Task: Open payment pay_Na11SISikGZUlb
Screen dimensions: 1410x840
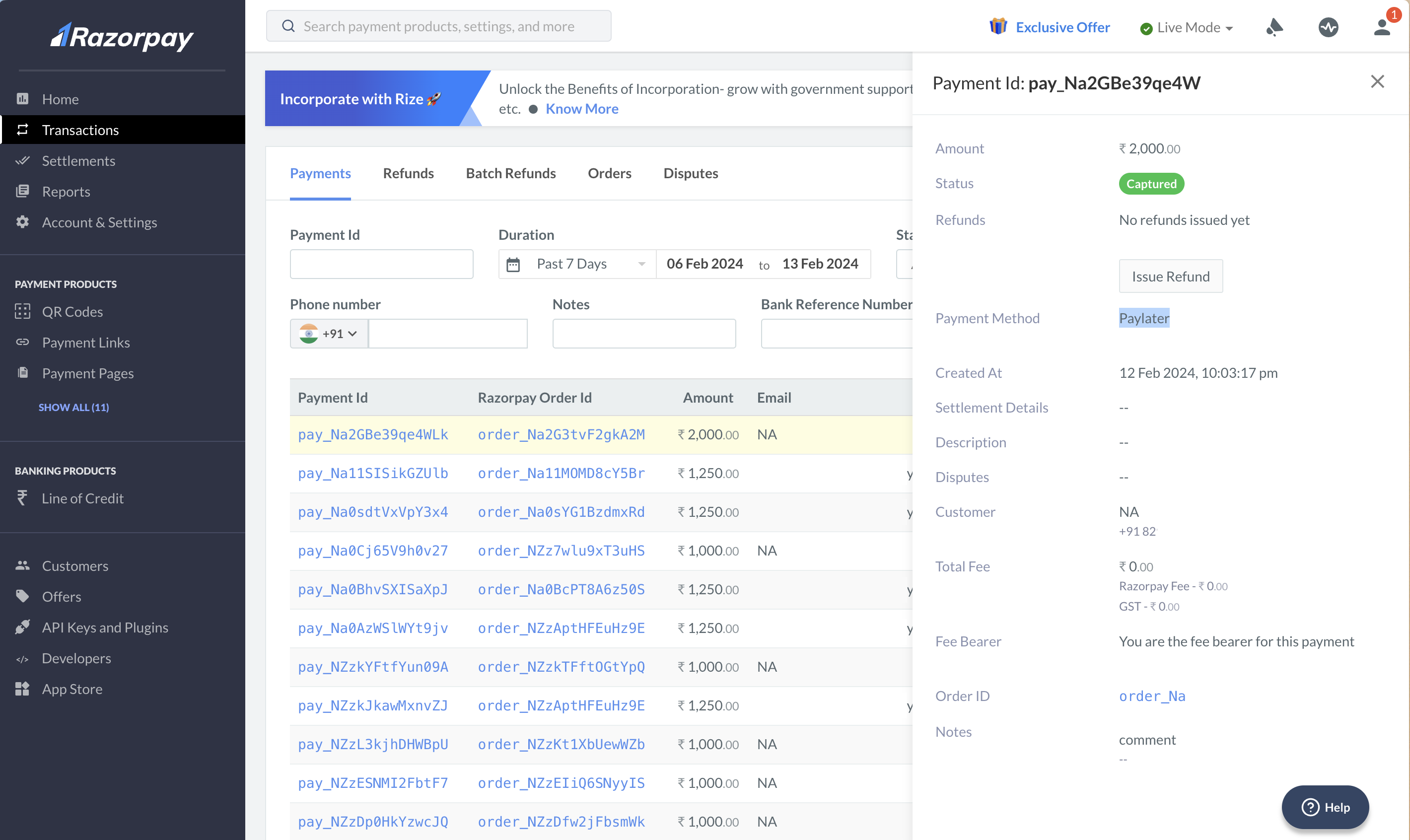Action: (373, 473)
